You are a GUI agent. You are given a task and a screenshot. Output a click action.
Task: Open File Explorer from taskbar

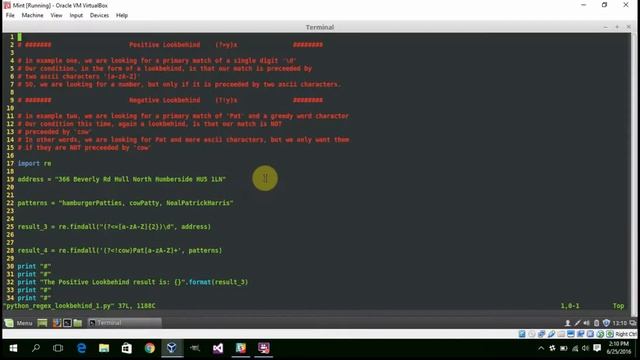coord(104,348)
